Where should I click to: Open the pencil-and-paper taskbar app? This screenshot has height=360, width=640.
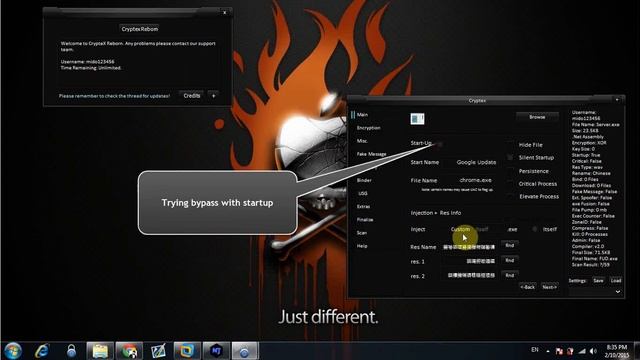[x=158, y=351]
